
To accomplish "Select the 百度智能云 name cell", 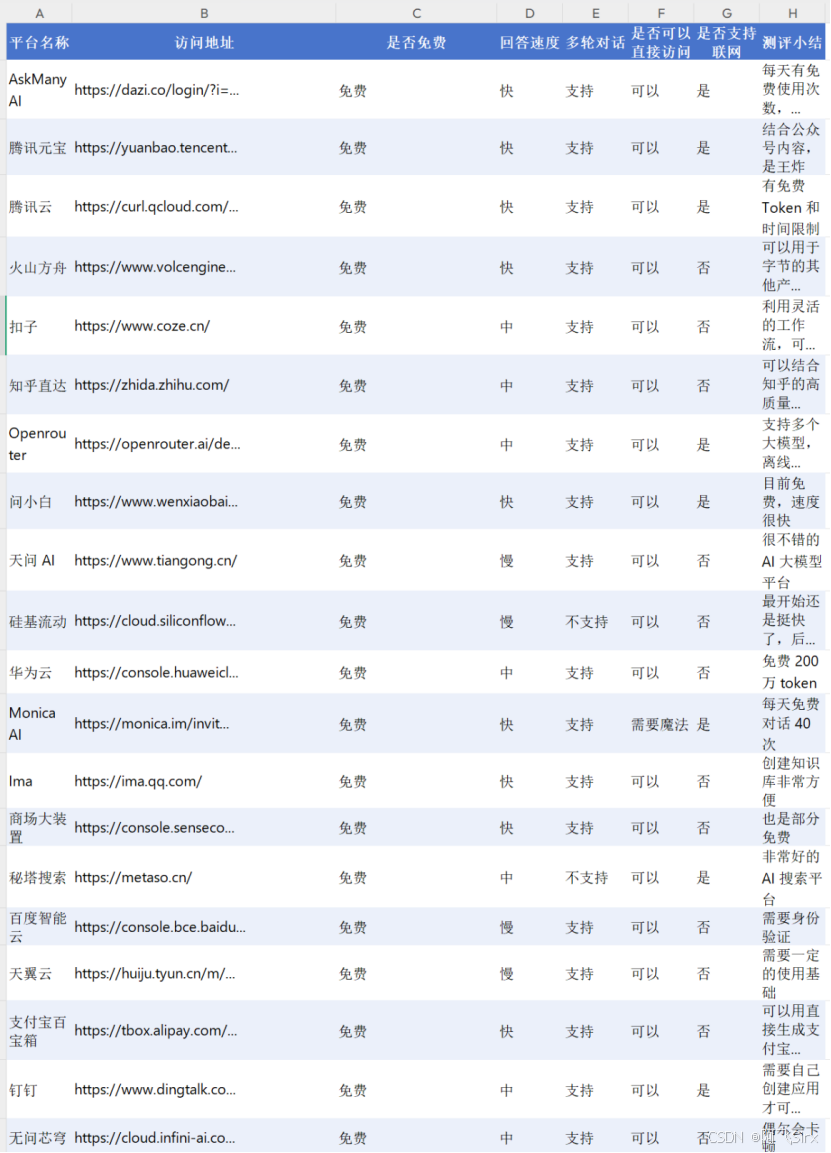I will 39,927.
